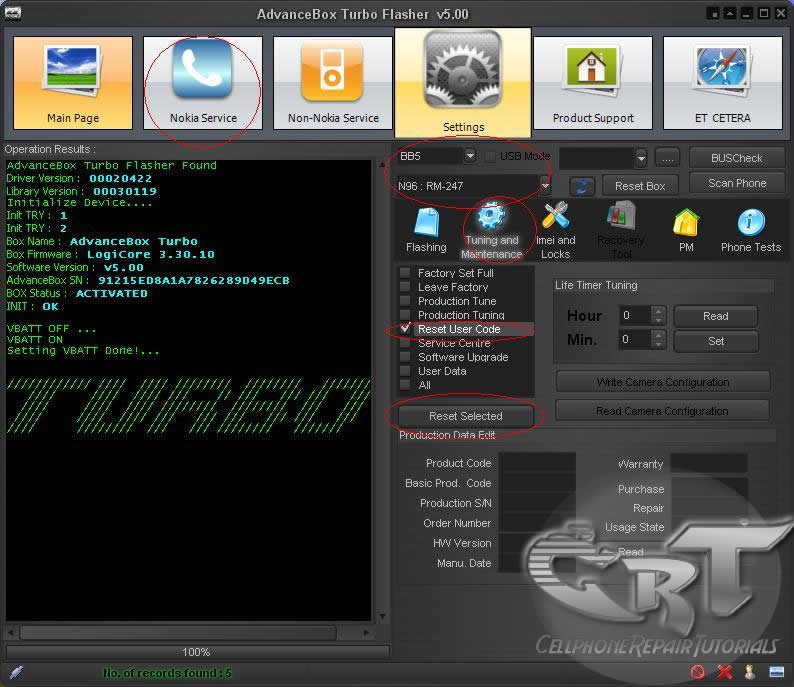The image size is (794, 687).
Task: Click the Reset Selected button
Action: 465,416
